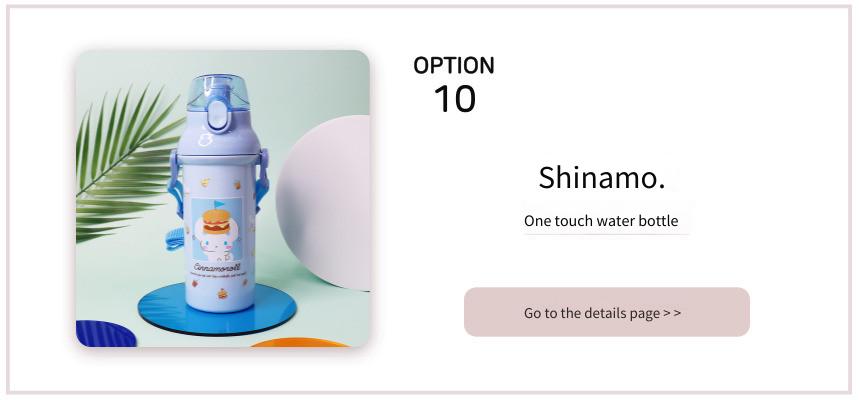The width and height of the screenshot is (860, 400).
Task: Click the large white disc behind bottle
Action: click(x=324, y=202)
